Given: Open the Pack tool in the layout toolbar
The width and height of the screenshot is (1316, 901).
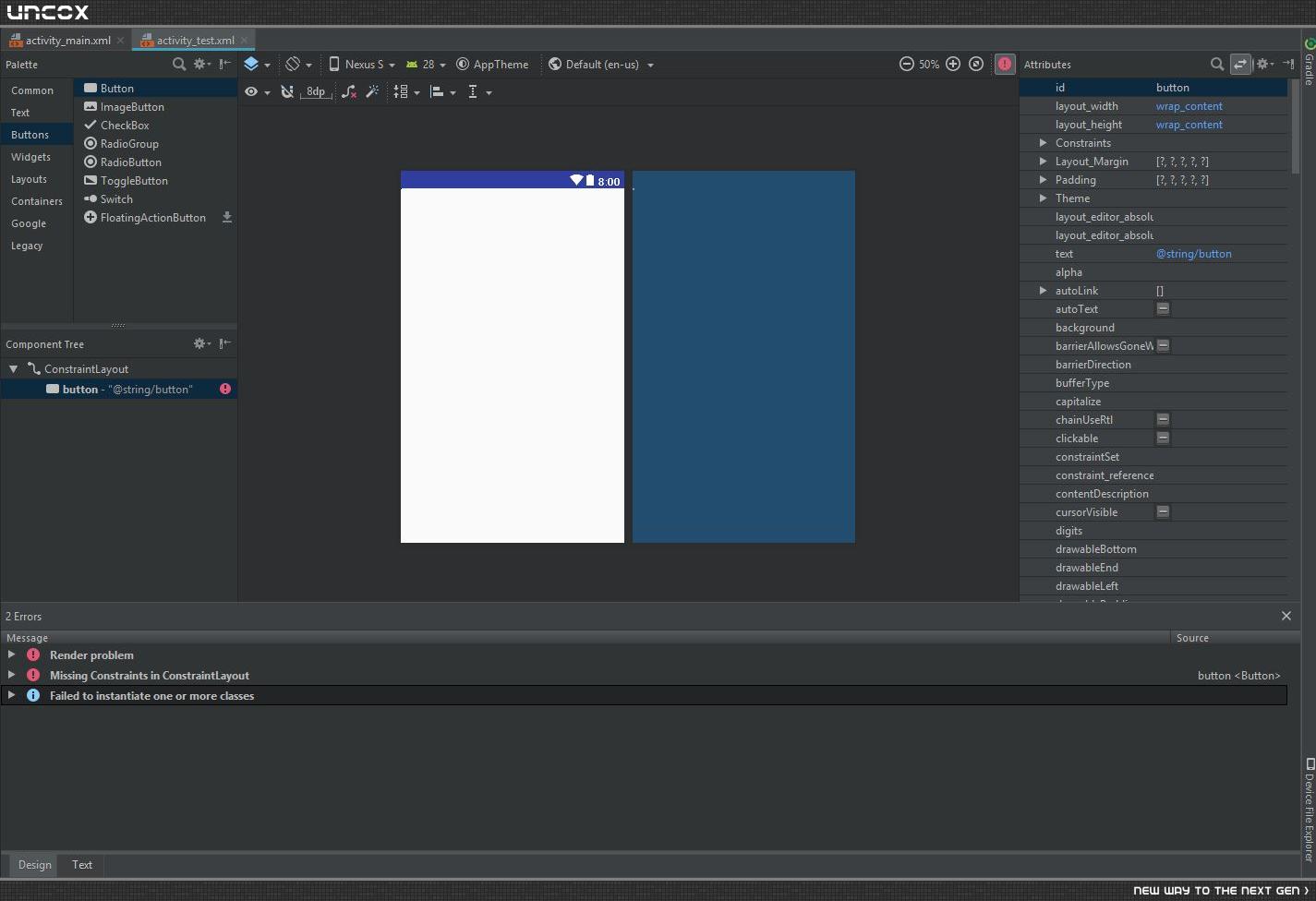Looking at the screenshot, I should pyautogui.click(x=406, y=92).
